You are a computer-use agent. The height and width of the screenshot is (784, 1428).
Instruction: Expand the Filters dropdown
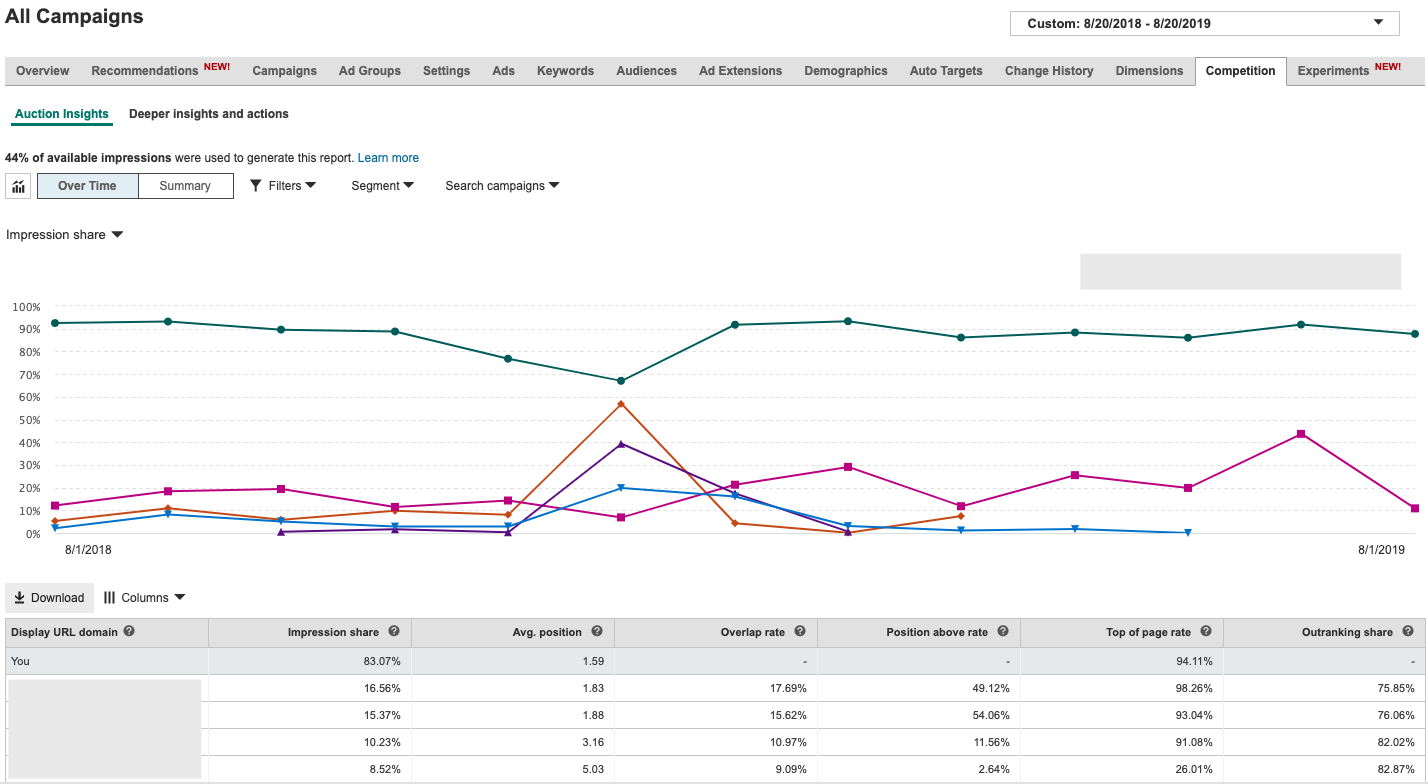[x=283, y=186]
